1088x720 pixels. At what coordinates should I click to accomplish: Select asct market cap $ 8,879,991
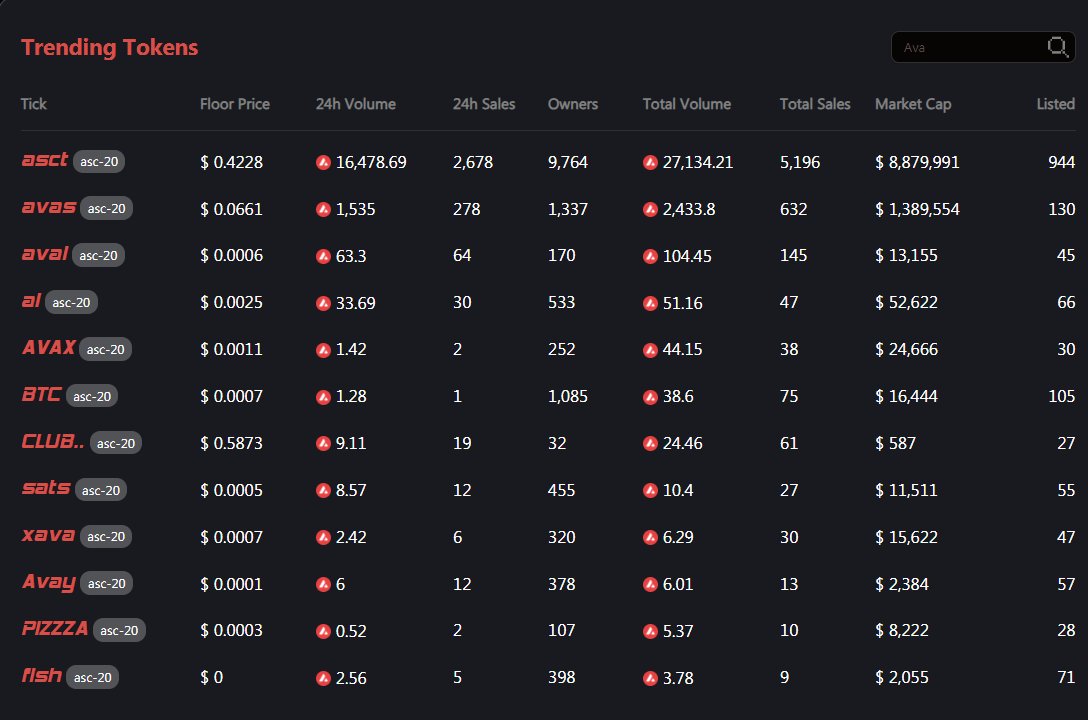click(917, 162)
